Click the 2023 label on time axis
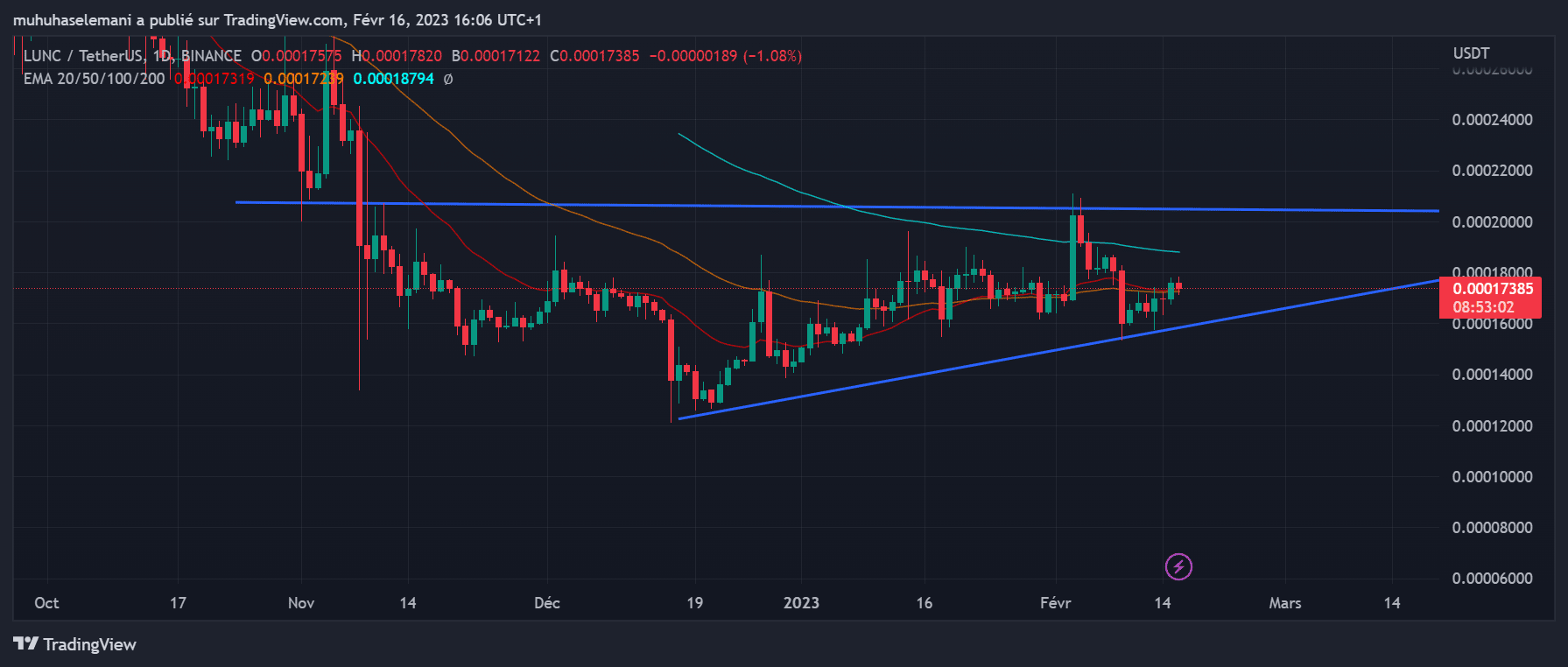The width and height of the screenshot is (1568, 667). 801,603
